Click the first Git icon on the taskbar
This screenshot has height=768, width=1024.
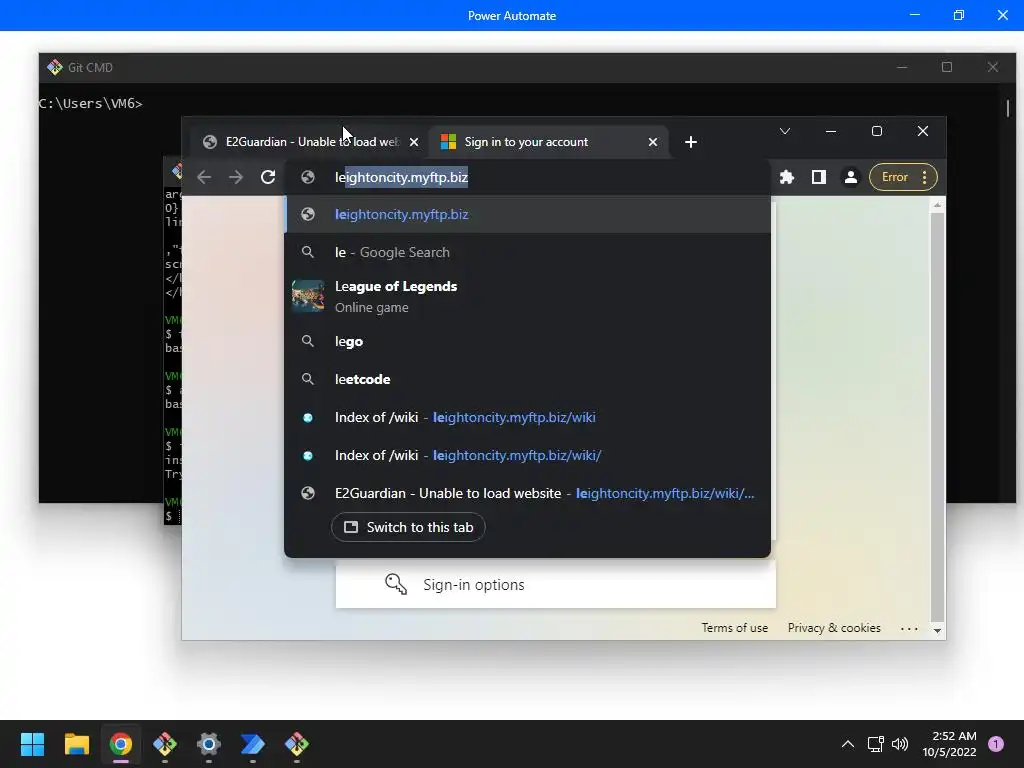tap(165, 744)
